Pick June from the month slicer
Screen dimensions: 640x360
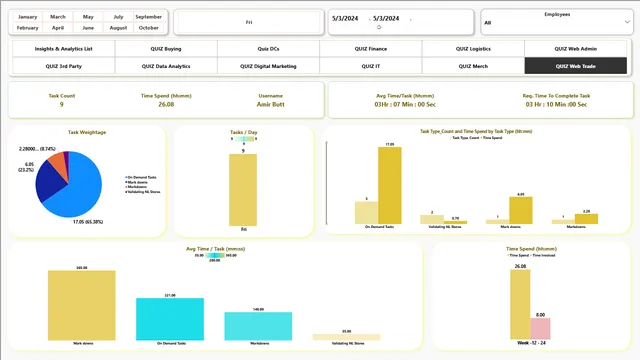88,28
